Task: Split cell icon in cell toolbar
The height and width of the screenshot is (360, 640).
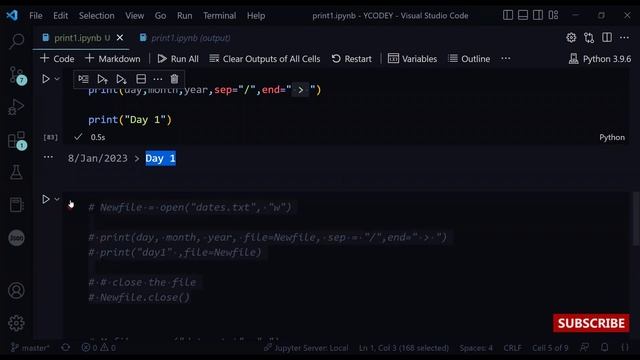Action: click(141, 79)
